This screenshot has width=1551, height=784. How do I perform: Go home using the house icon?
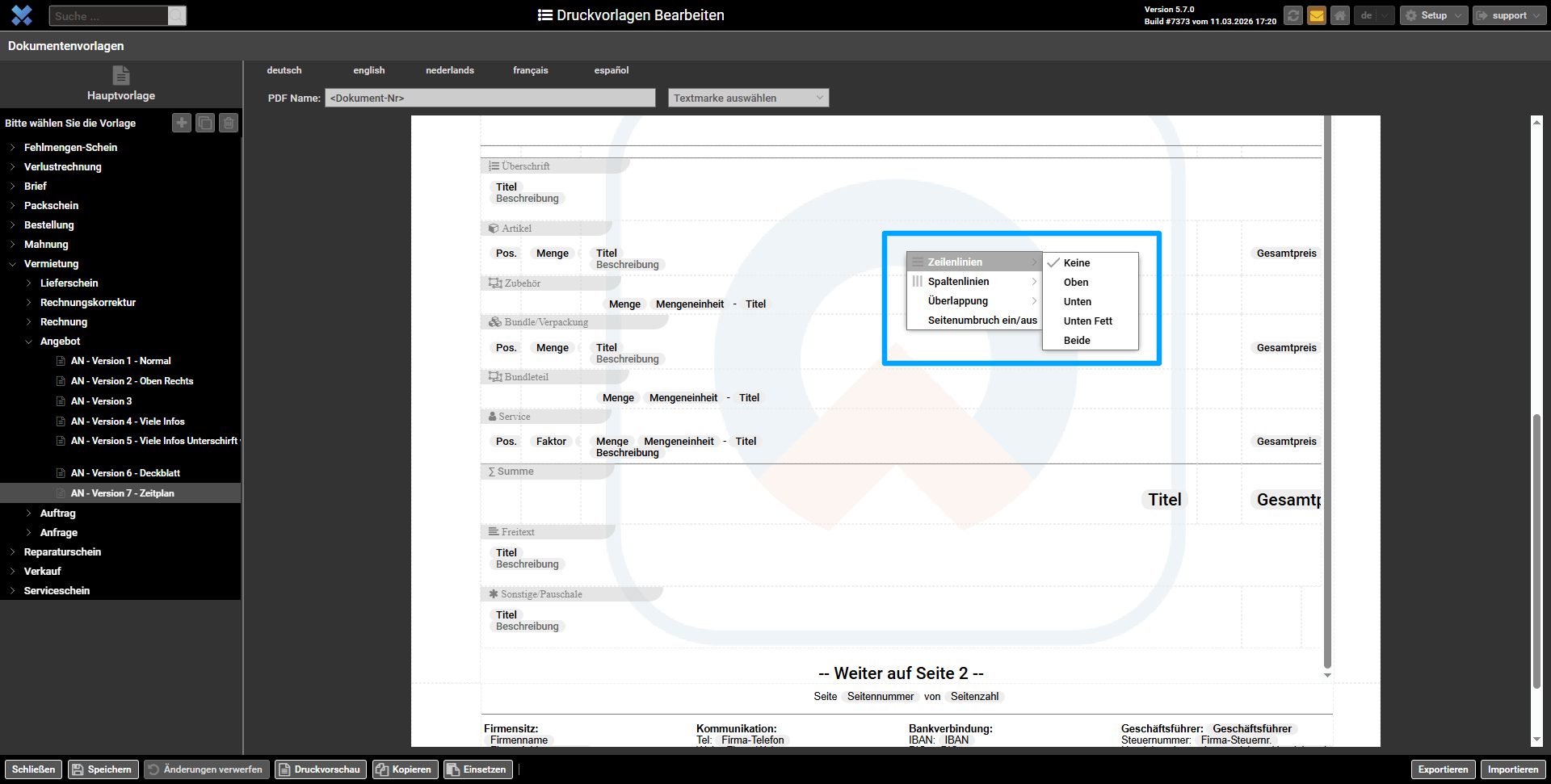1340,15
